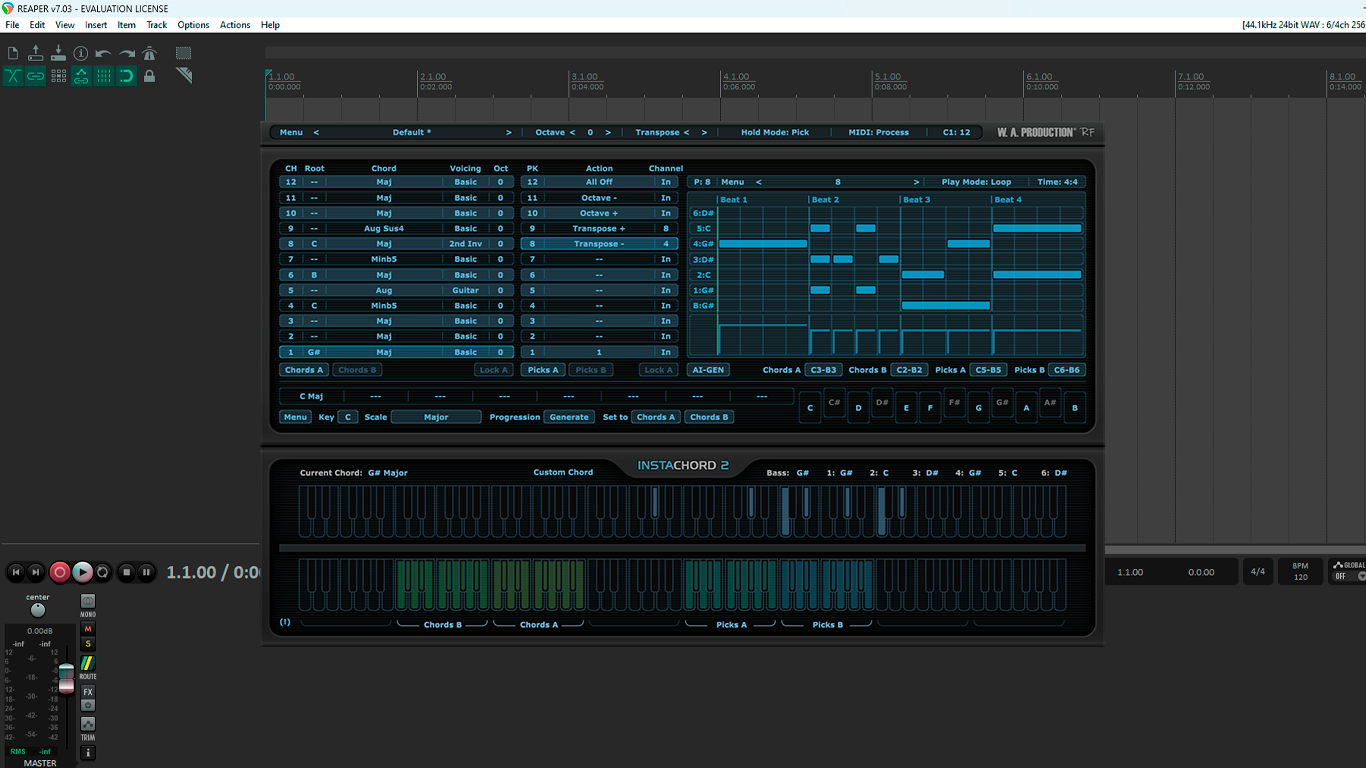Increase Octave with right arrow
This screenshot has height=768, width=1366.
tap(608, 132)
